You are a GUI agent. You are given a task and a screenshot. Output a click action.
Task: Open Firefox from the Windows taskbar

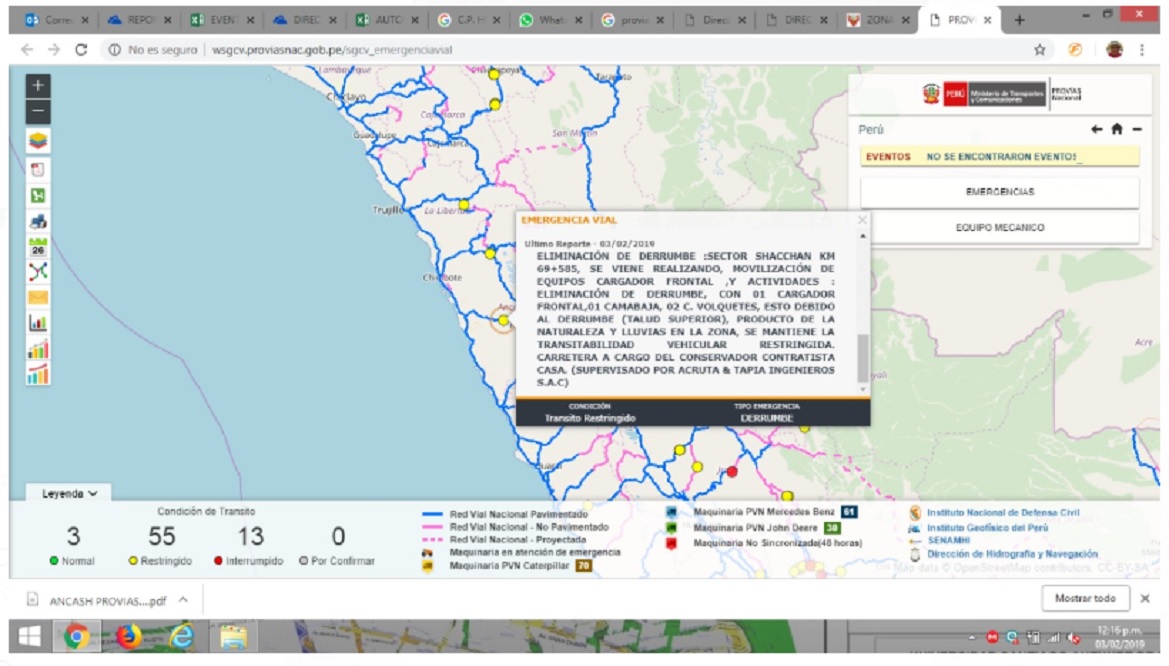[x=129, y=637]
